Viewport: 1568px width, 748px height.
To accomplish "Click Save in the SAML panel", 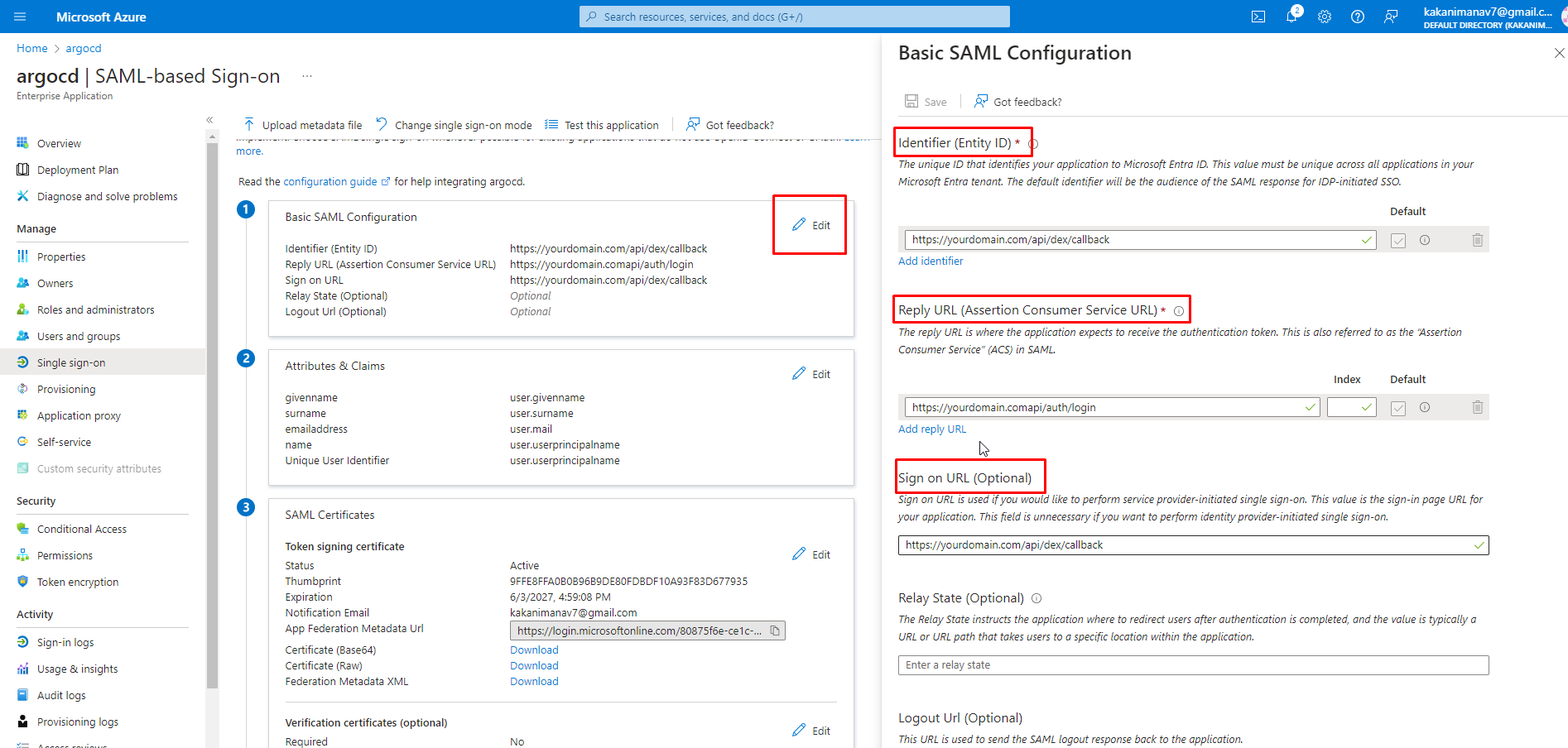I will [926, 102].
